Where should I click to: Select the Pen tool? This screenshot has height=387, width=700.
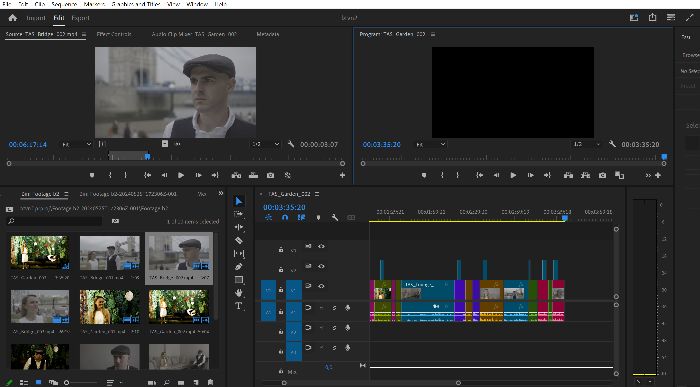[239, 266]
